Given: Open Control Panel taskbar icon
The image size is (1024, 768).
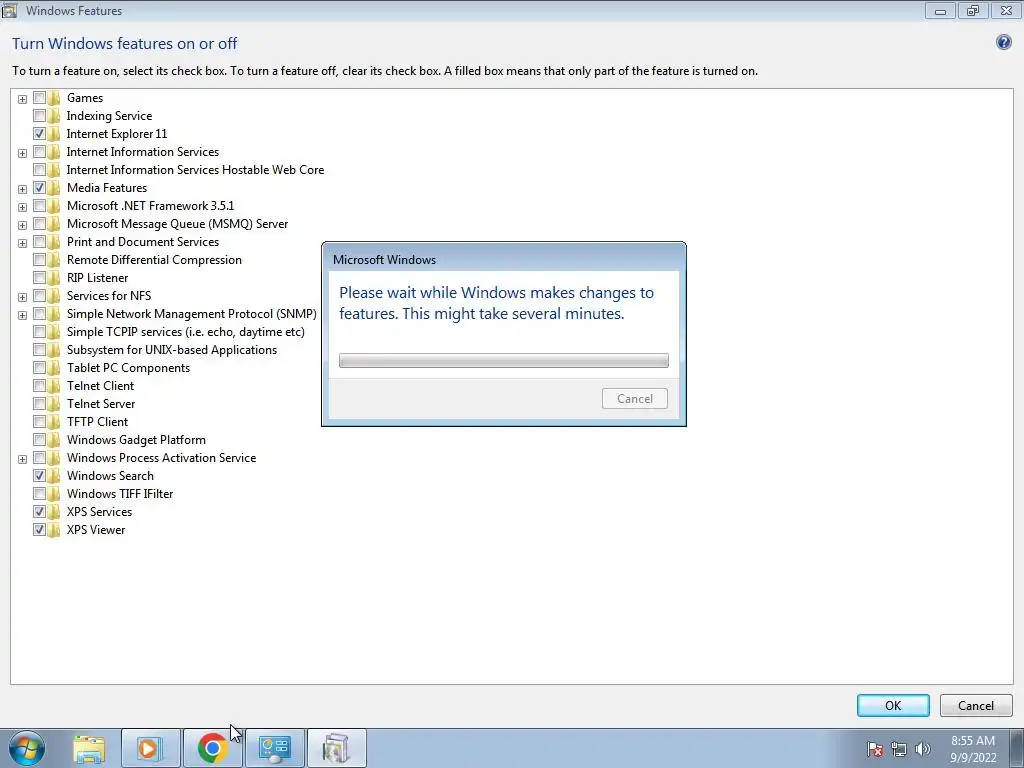Looking at the screenshot, I should coord(274,748).
